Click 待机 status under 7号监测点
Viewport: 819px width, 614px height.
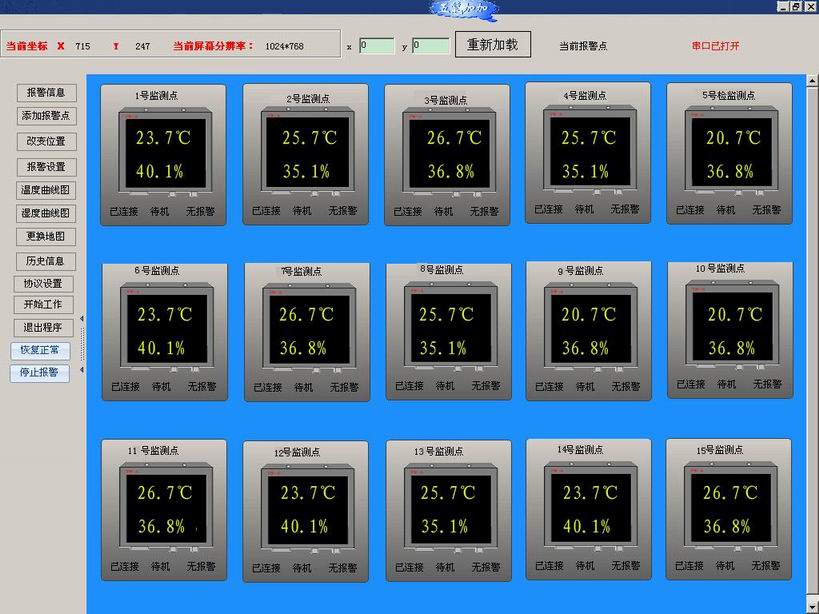(x=303, y=387)
